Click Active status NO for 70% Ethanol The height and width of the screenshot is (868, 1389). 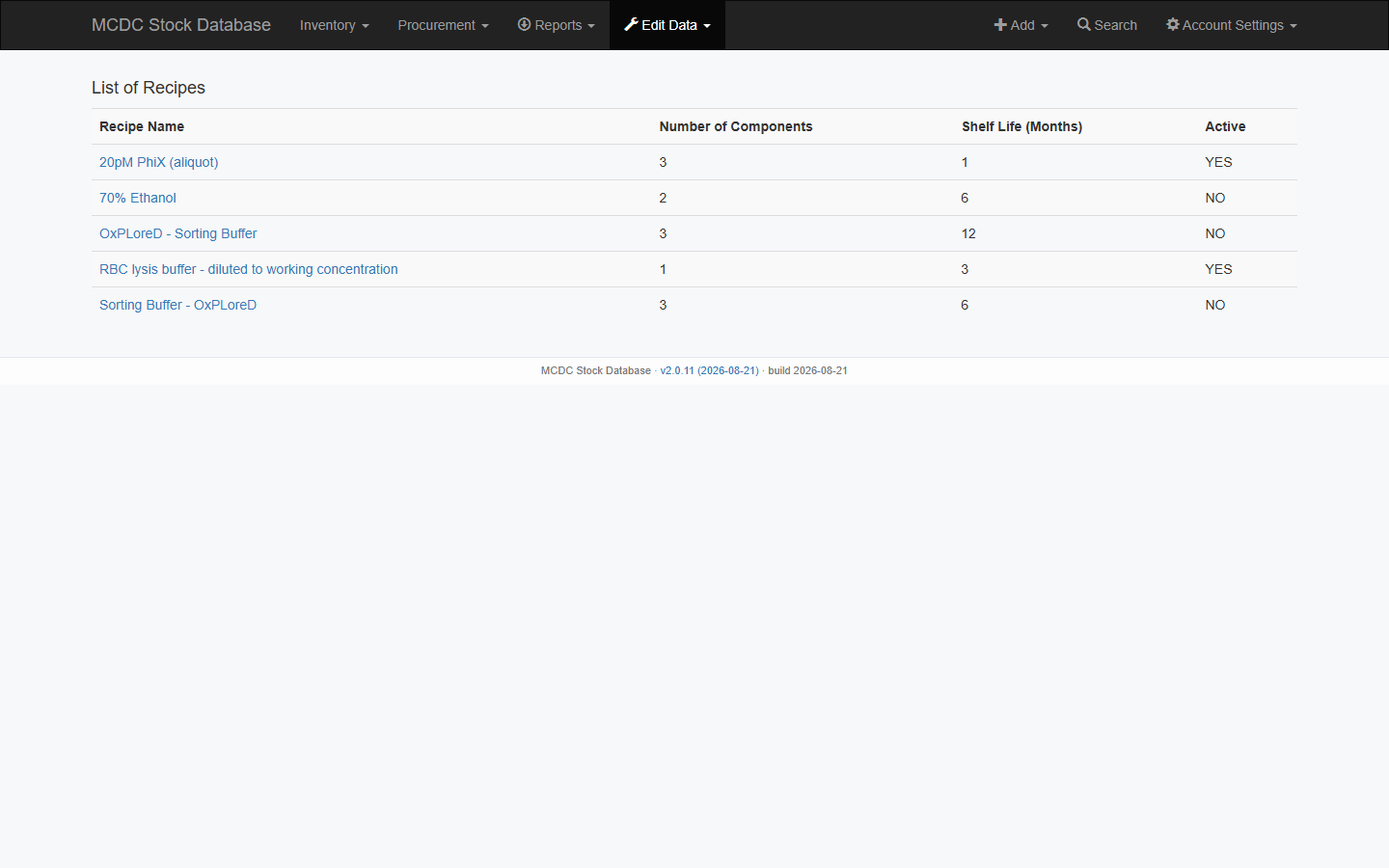click(1215, 198)
